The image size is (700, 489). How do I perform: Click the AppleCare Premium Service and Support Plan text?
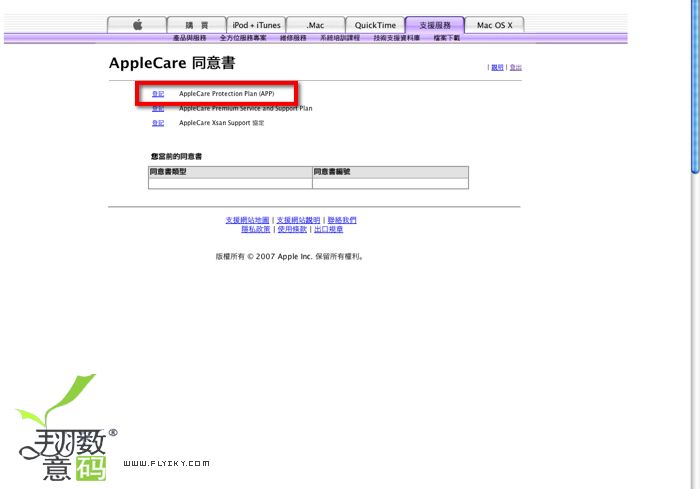[x=246, y=109]
